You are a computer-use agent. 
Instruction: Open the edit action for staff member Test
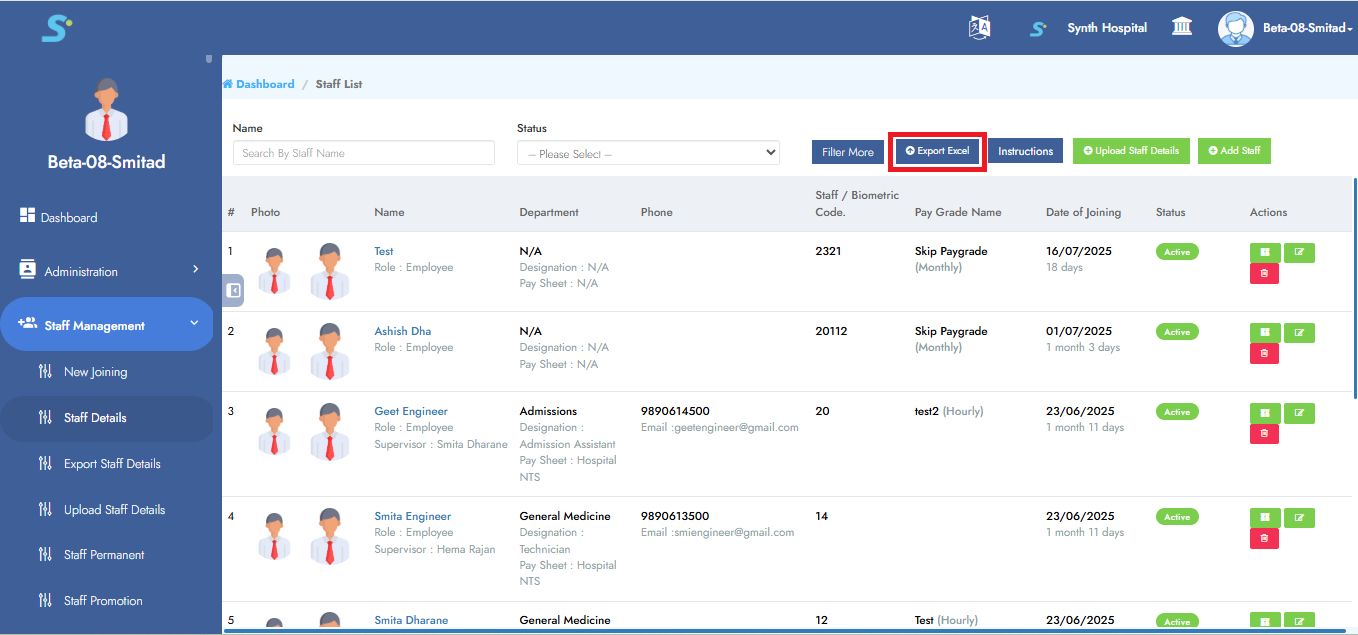1299,252
